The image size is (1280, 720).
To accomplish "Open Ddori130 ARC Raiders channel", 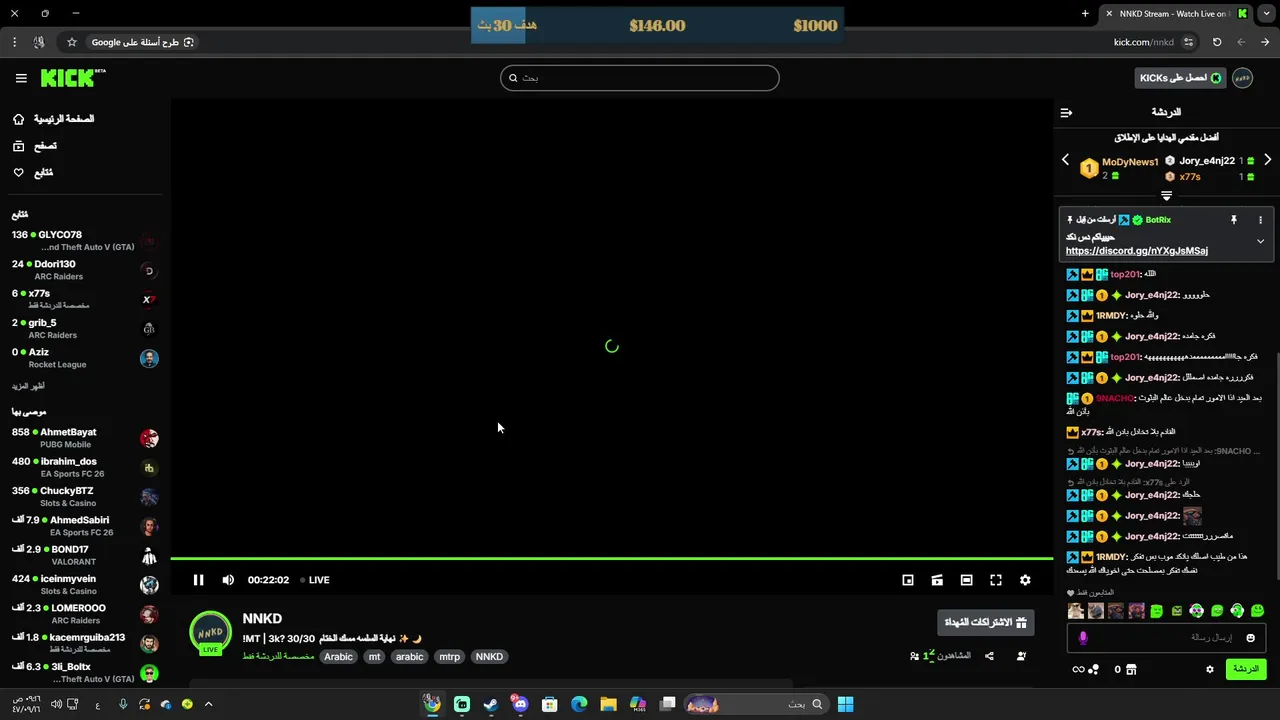I will pos(84,270).
